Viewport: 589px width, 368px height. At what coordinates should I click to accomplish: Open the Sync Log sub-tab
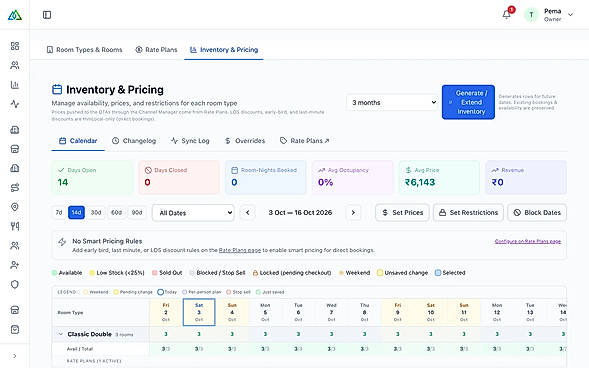190,141
